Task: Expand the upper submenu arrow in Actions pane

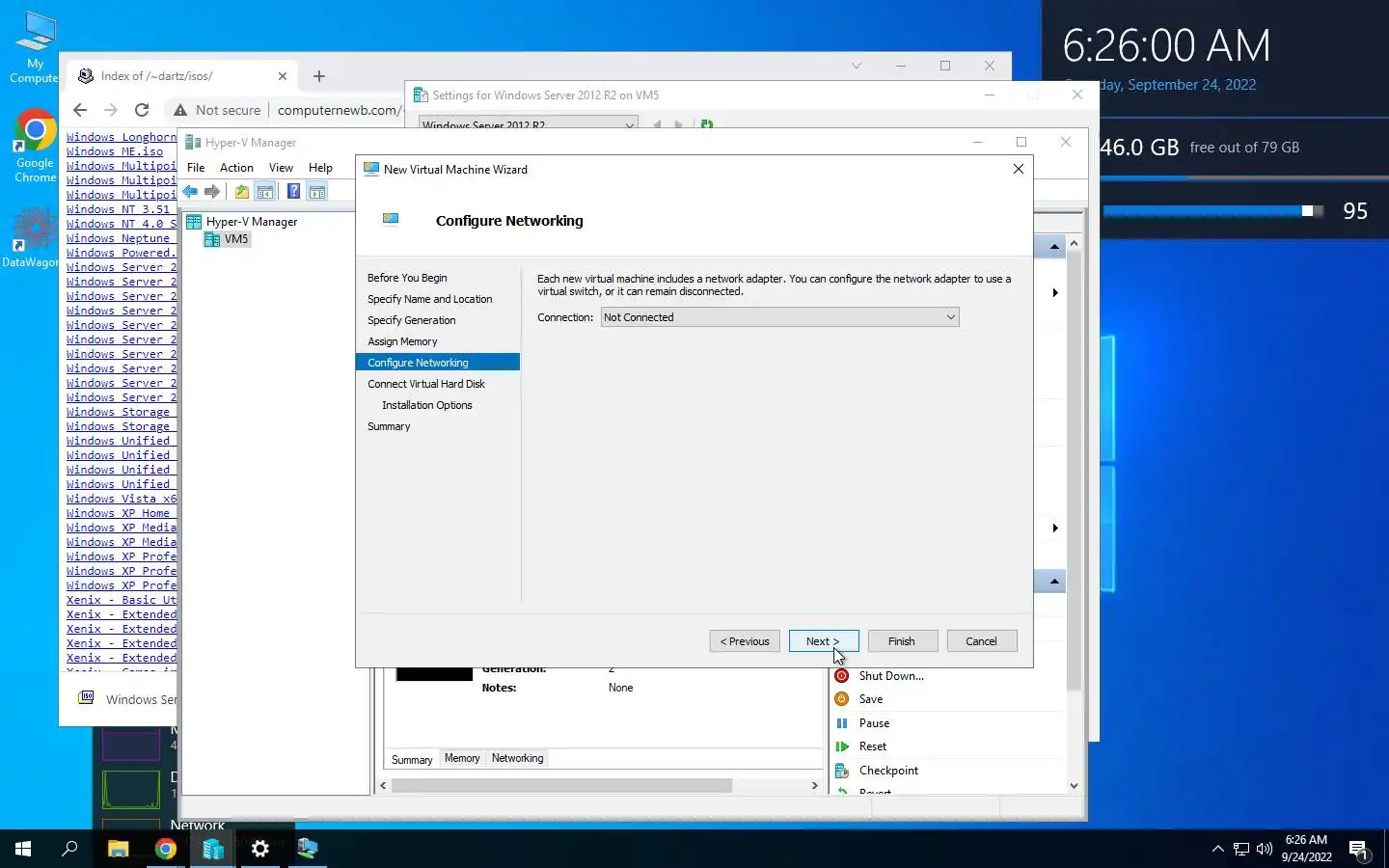Action: (x=1055, y=292)
